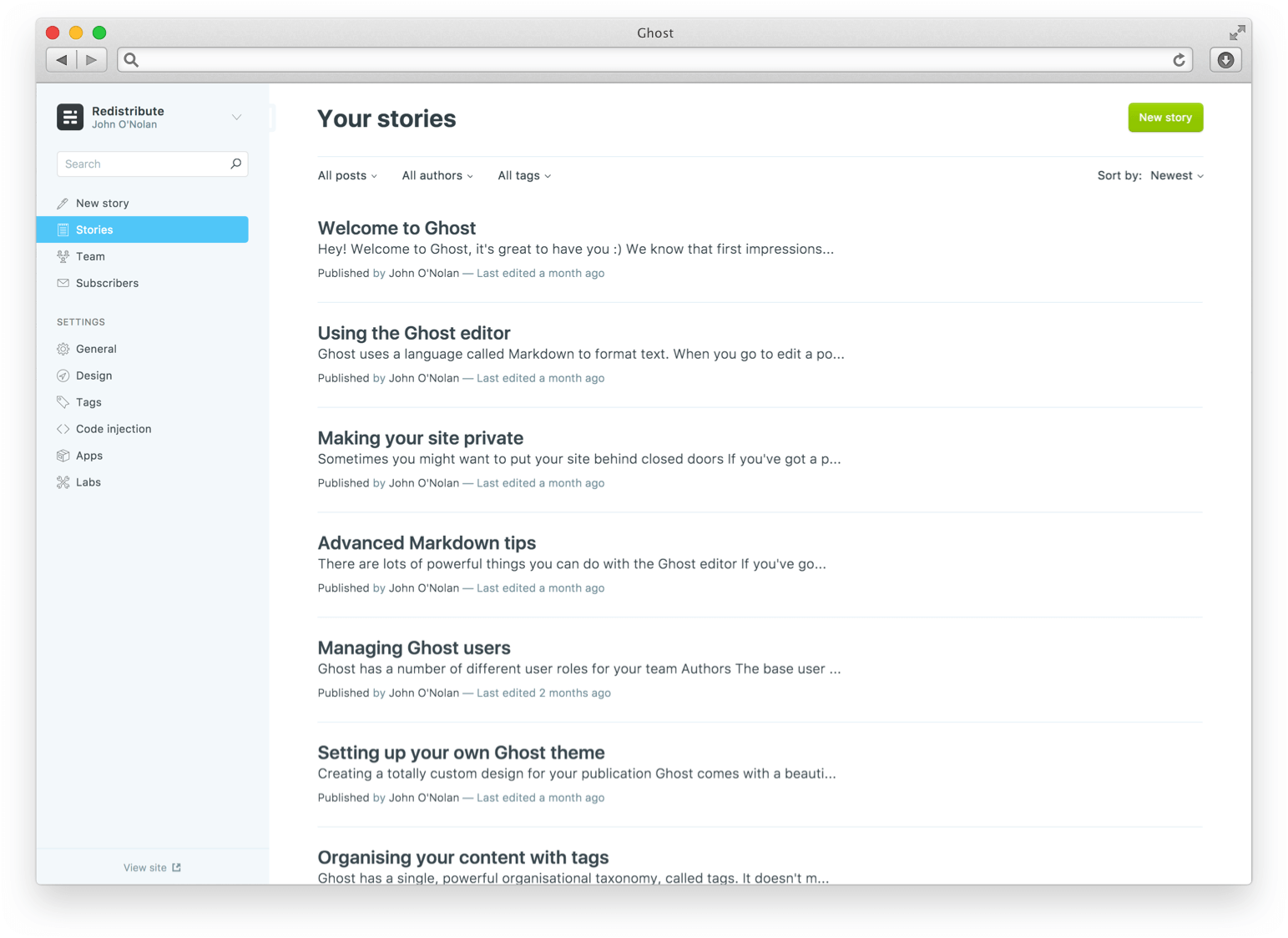Expand the All posts filter
This screenshot has width=1288, height=938.
(346, 175)
